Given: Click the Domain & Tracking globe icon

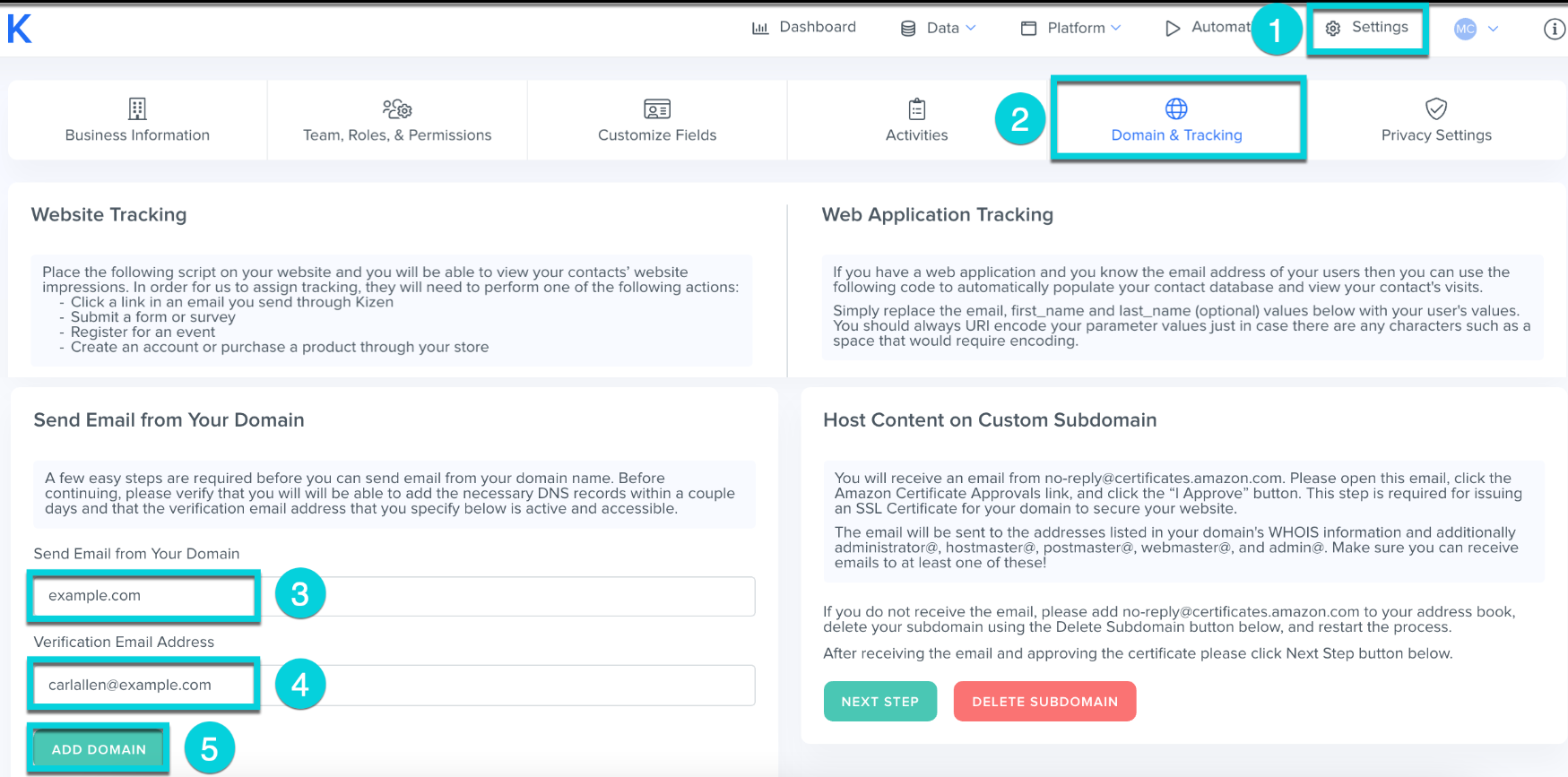Looking at the screenshot, I should click(1176, 108).
